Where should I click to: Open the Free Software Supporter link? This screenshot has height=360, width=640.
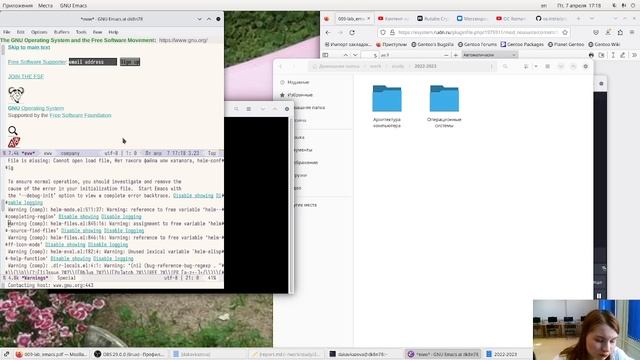pos(37,62)
